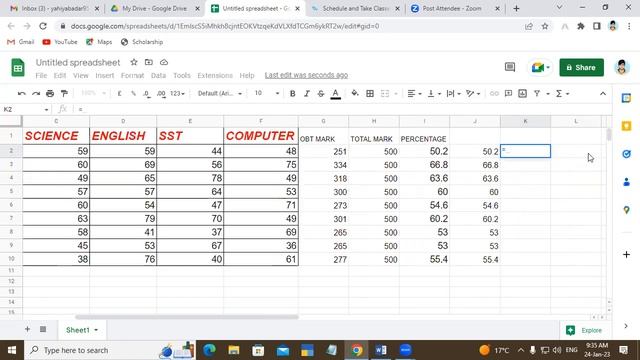Toggle strikethrough formatting
Viewport: 640px width, 360px height.
321,93
